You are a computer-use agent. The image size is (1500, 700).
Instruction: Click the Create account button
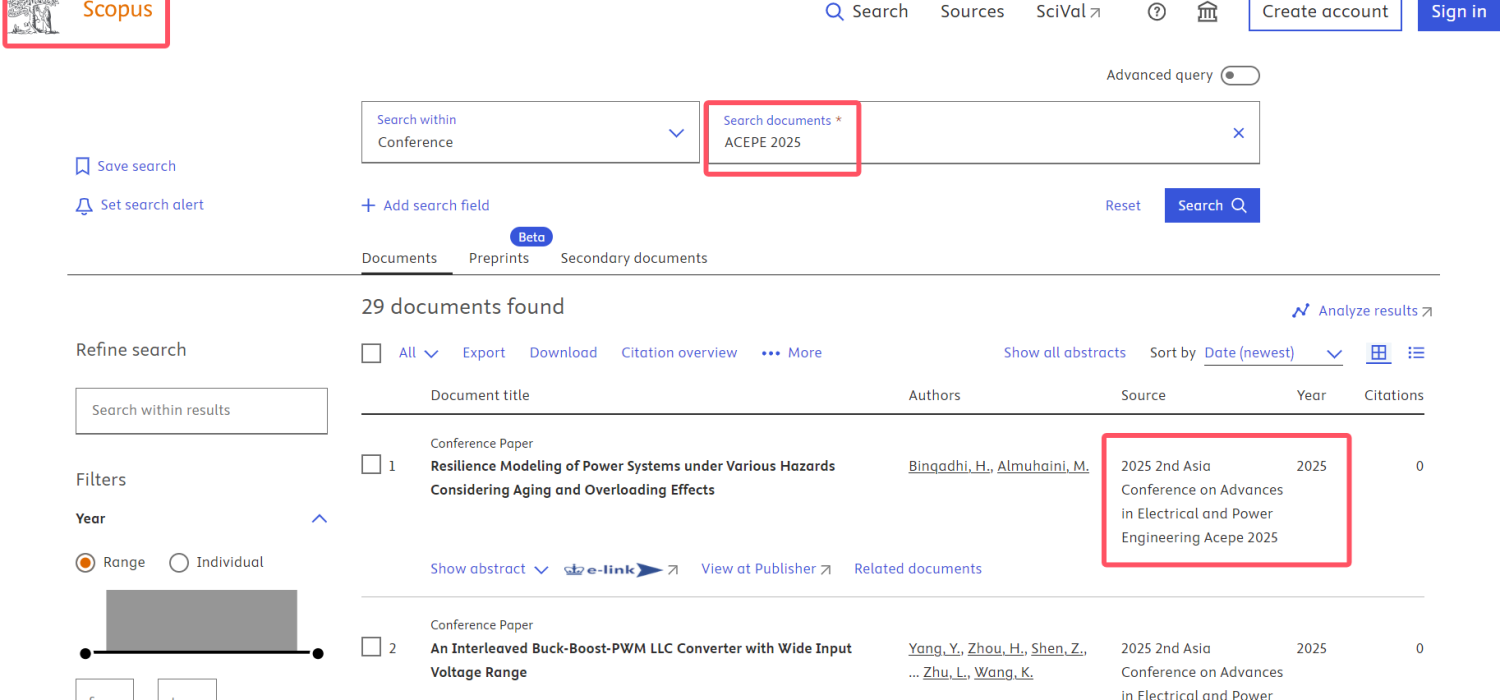coord(1325,12)
